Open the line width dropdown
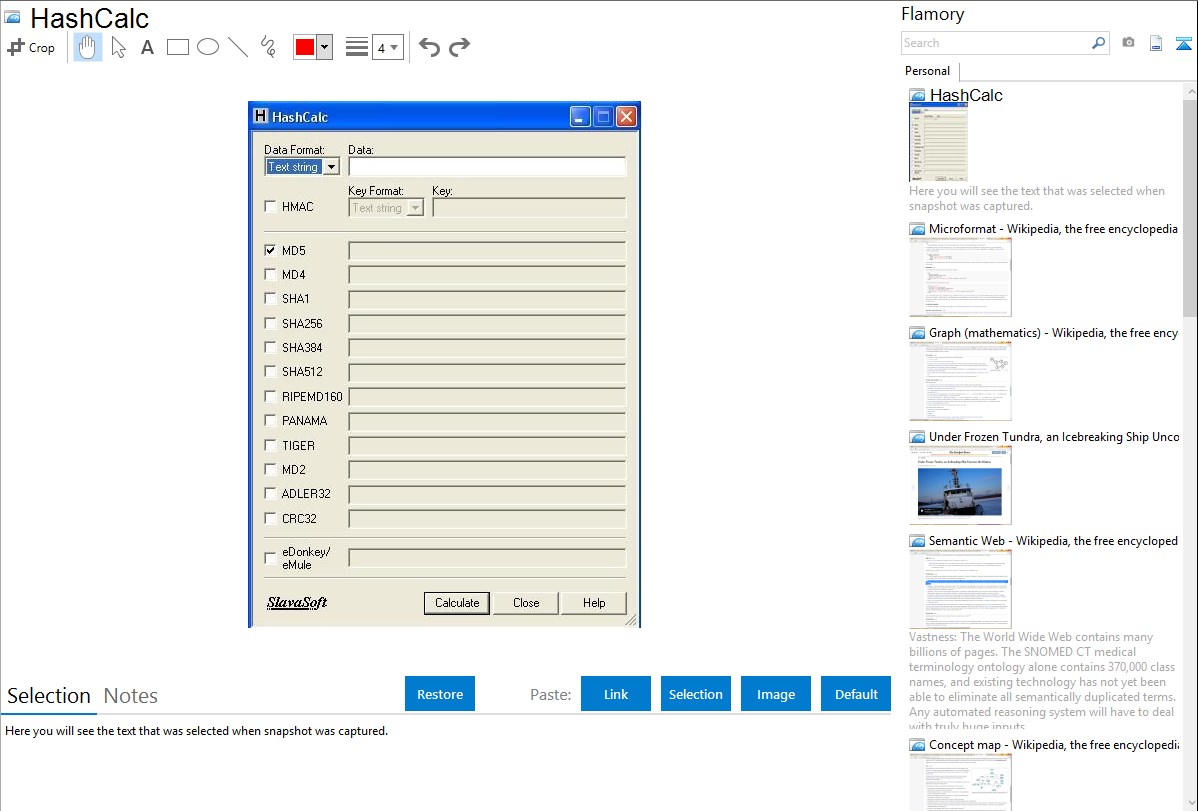 [x=388, y=47]
